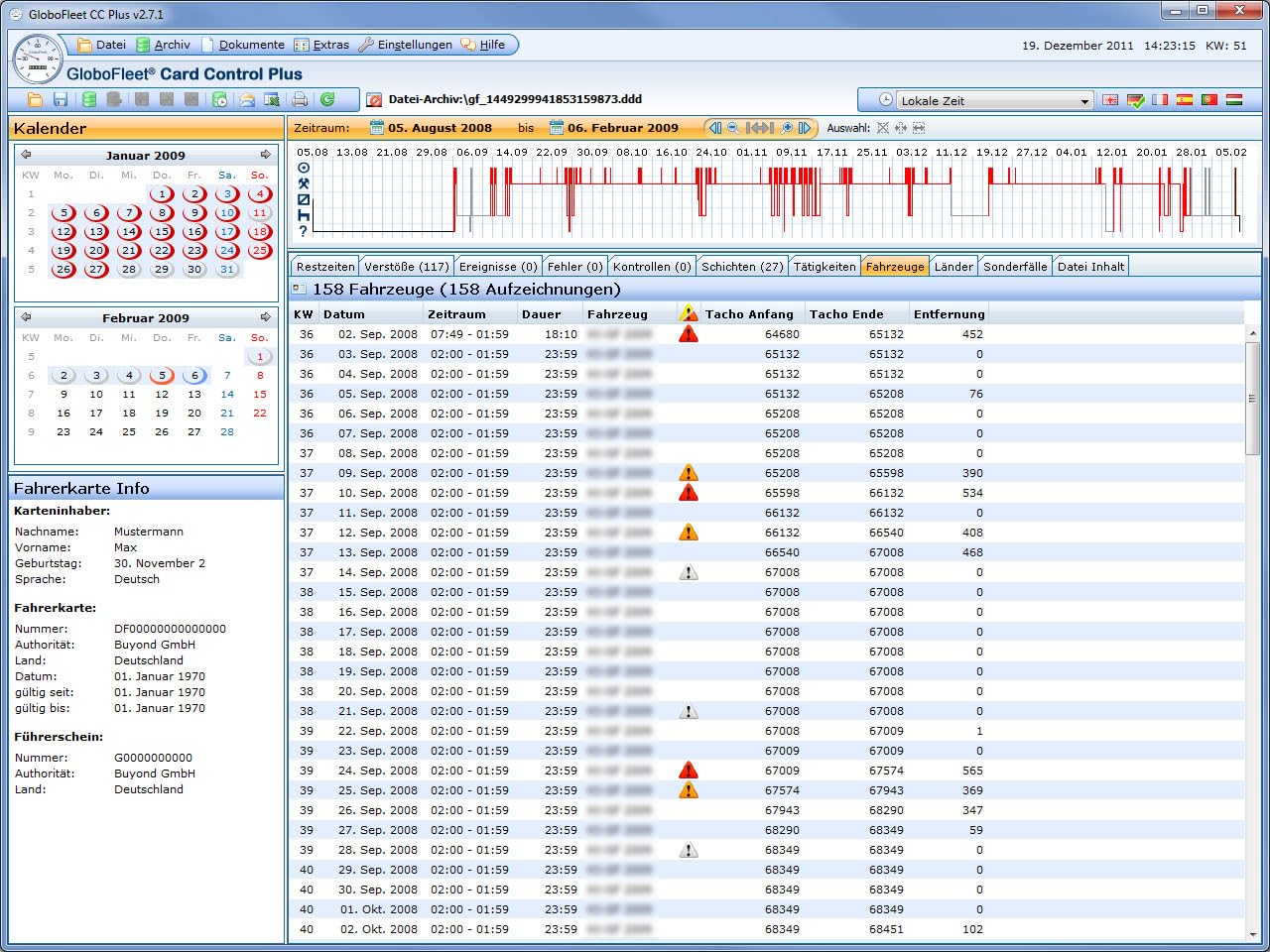
Task: Switch to the Restzeiten tab
Action: (325, 267)
